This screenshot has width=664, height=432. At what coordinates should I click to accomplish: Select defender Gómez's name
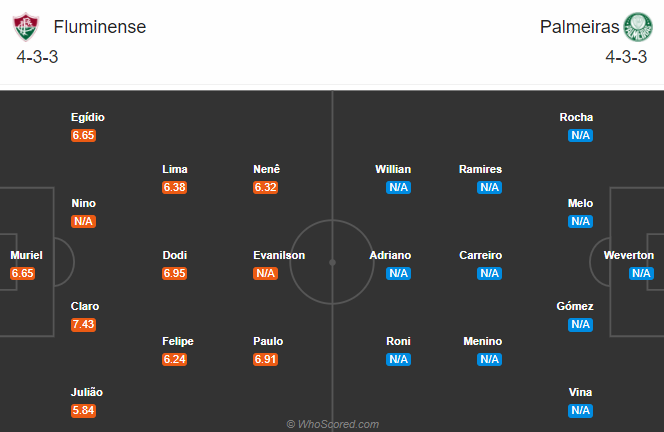[575, 306]
